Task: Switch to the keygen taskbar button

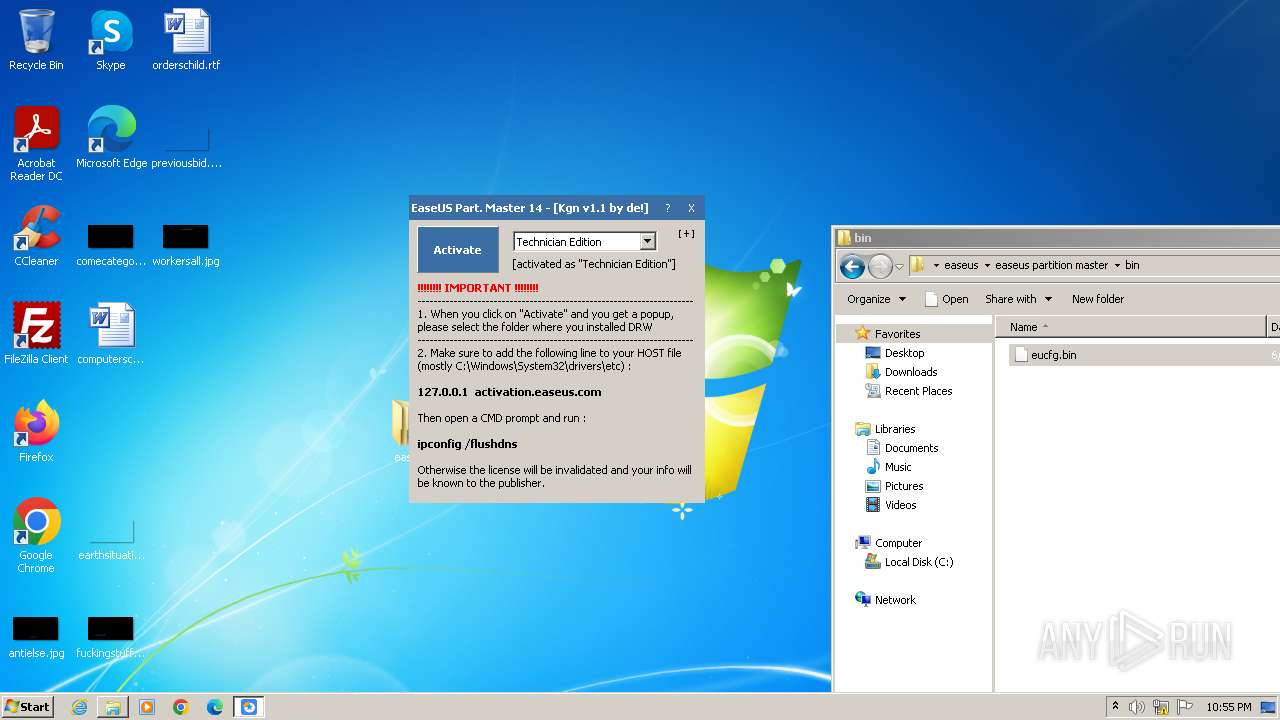Action: coord(249,707)
